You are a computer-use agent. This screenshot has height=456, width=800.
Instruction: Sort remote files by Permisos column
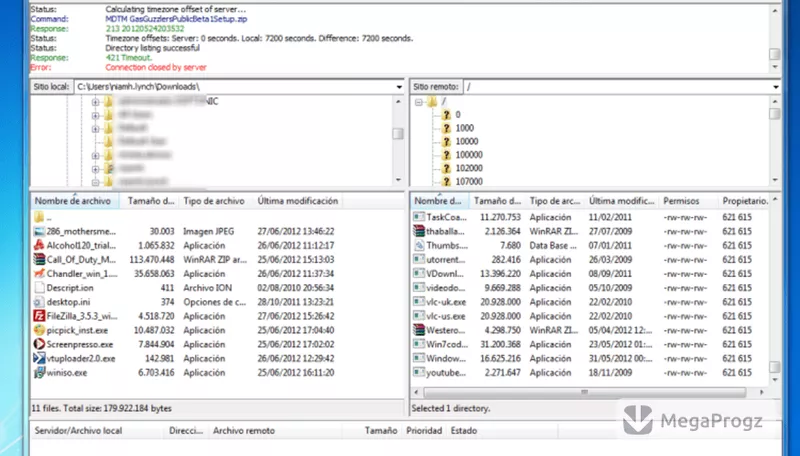[x=688, y=201]
